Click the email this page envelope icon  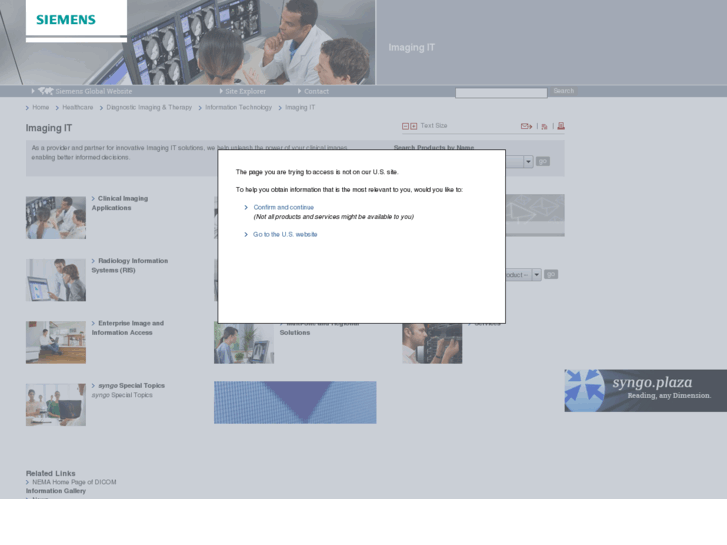click(x=526, y=126)
